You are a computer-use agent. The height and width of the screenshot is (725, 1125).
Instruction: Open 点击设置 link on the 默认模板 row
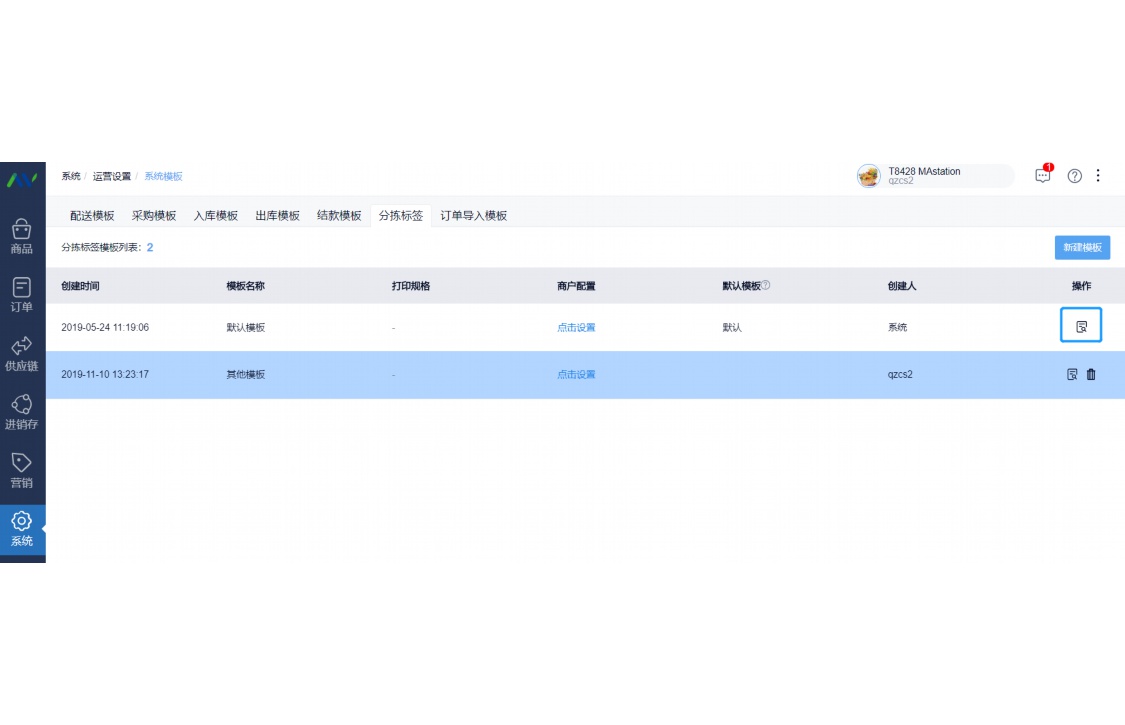pyautogui.click(x=576, y=327)
